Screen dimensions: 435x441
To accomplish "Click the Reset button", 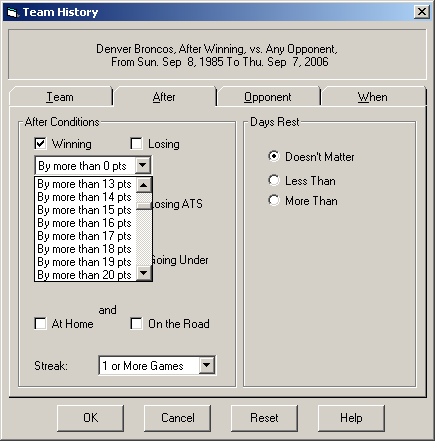I will pyautogui.click(x=264, y=418).
